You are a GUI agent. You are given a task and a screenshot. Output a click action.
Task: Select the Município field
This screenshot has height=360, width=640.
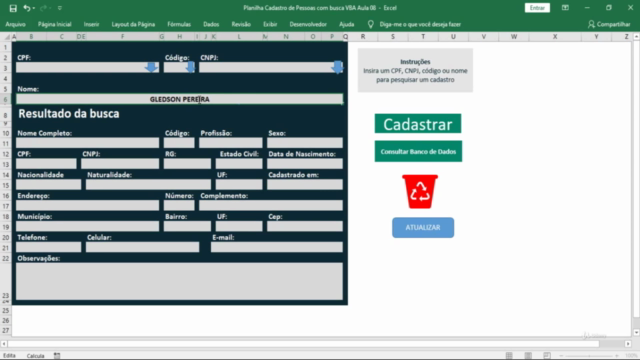click(x=87, y=226)
